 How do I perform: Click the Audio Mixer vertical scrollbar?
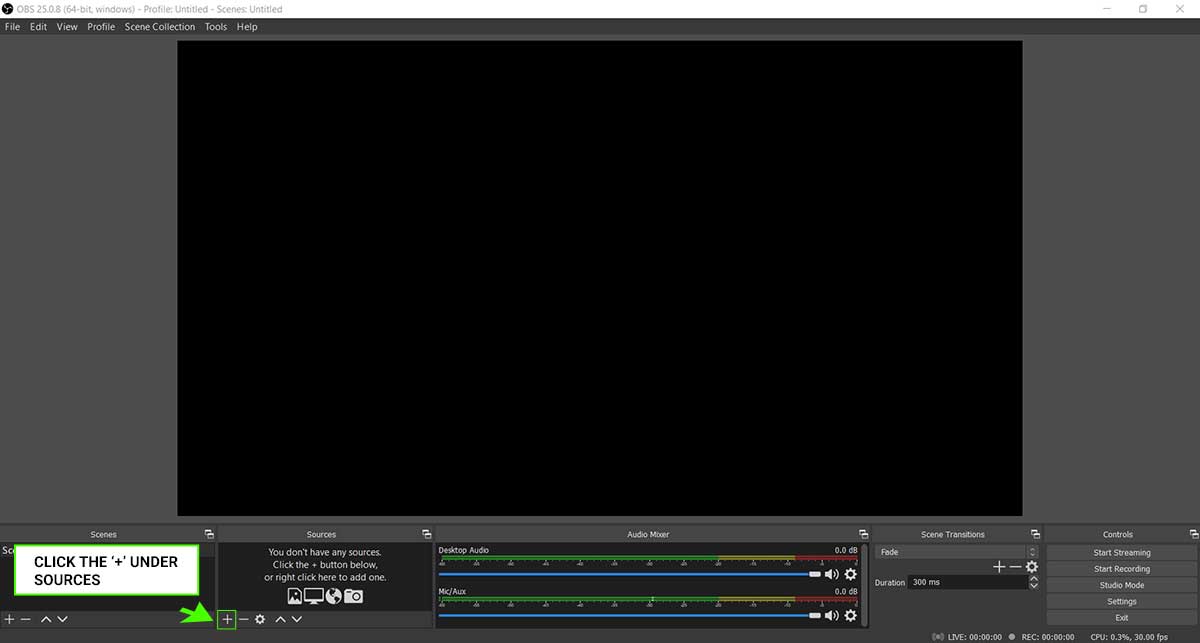pos(864,584)
